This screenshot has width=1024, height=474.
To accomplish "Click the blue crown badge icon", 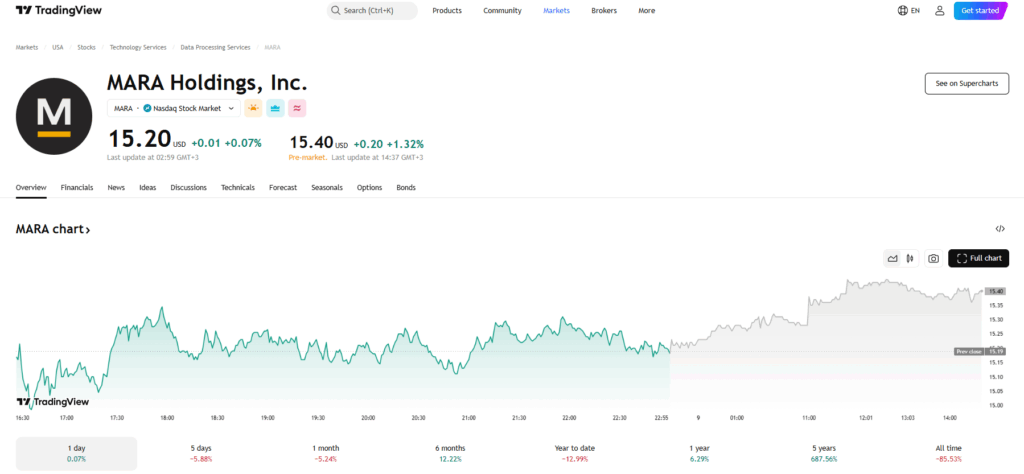I will click(275, 108).
